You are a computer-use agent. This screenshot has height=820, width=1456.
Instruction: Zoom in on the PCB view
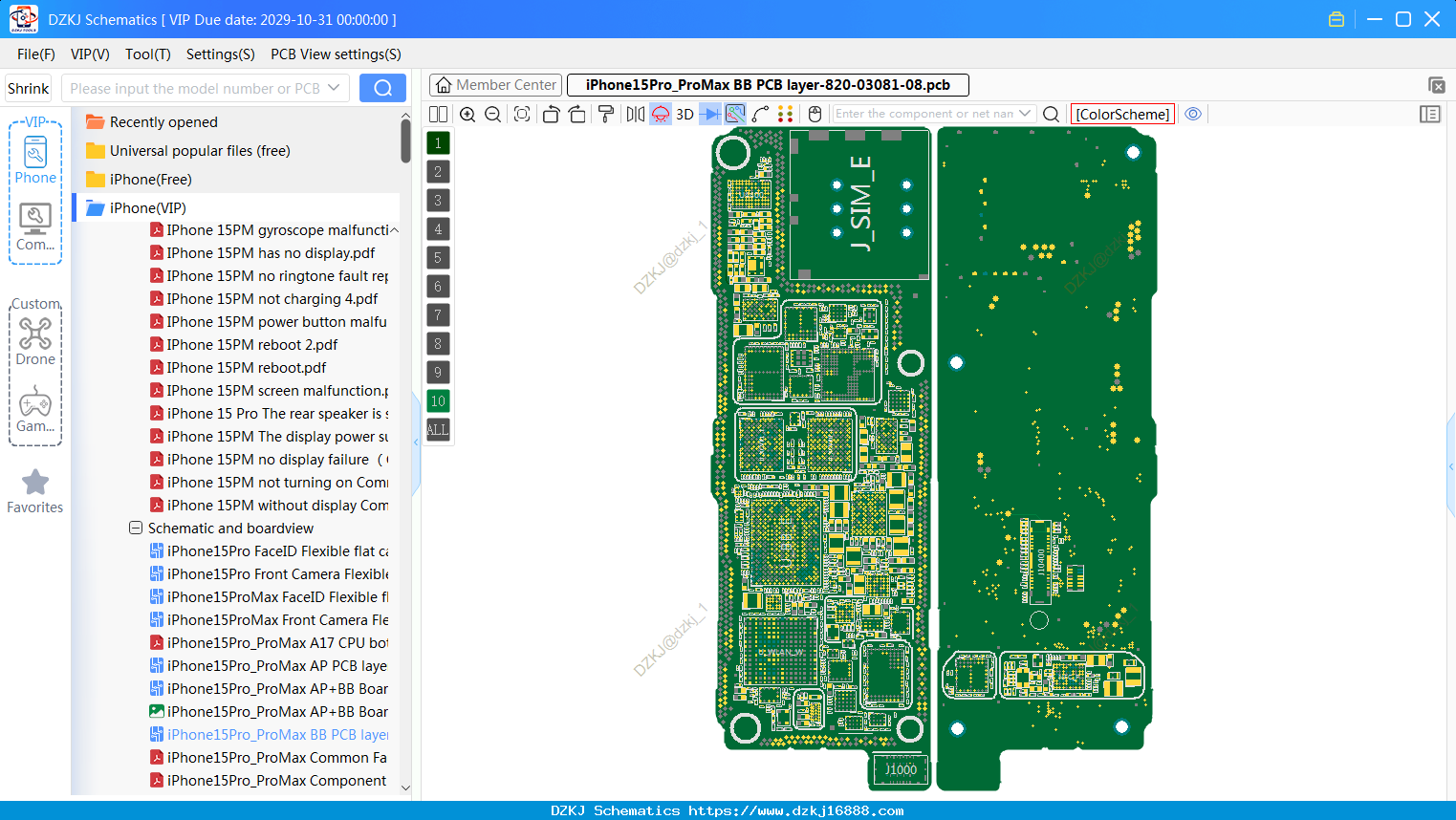point(467,114)
